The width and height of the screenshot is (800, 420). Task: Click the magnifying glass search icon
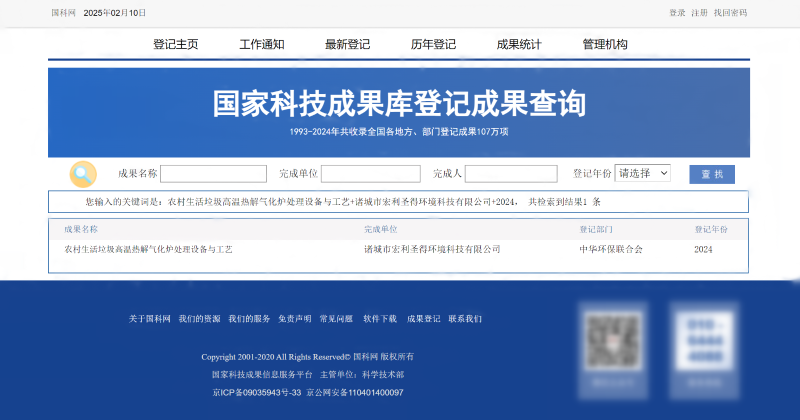tap(83, 174)
